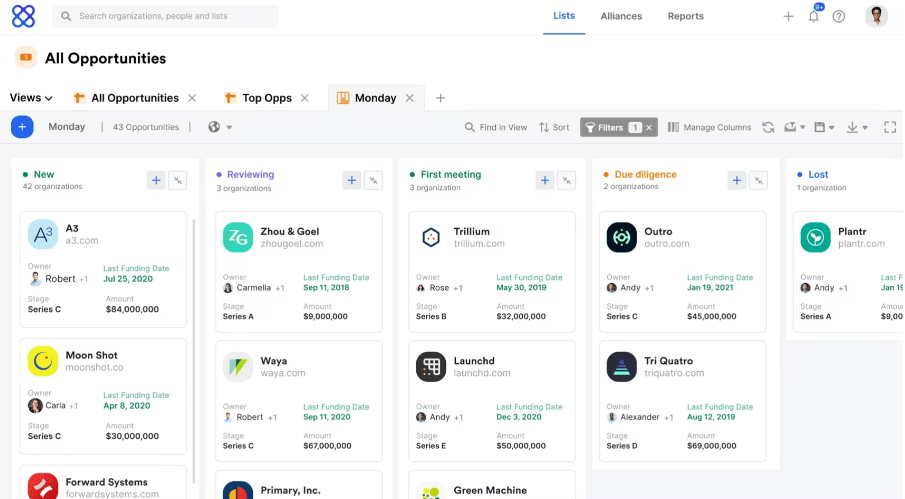Viewport: 905px width, 499px height.
Task: Collapse the New column
Action: click(177, 180)
